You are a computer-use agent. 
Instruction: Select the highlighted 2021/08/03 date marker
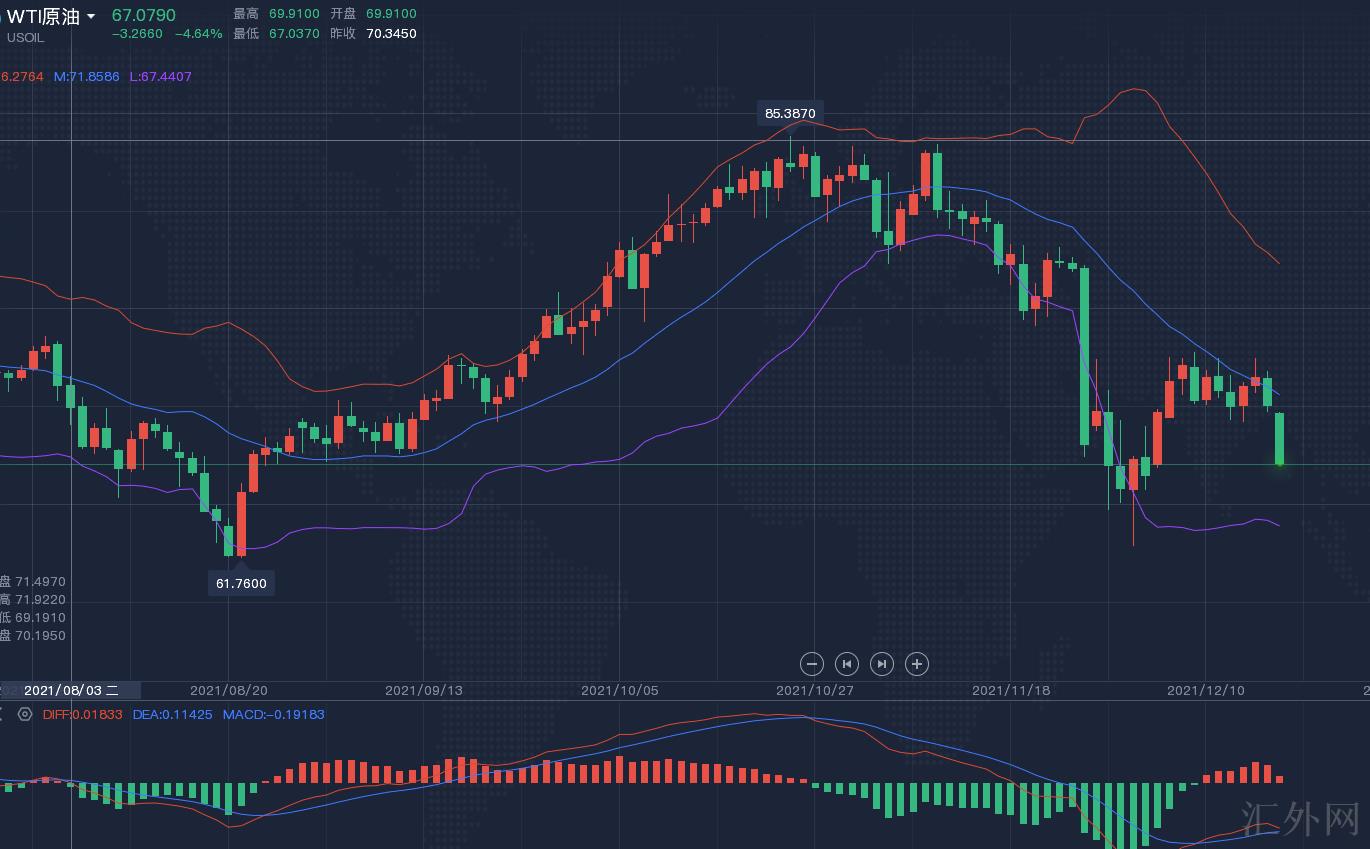70,690
